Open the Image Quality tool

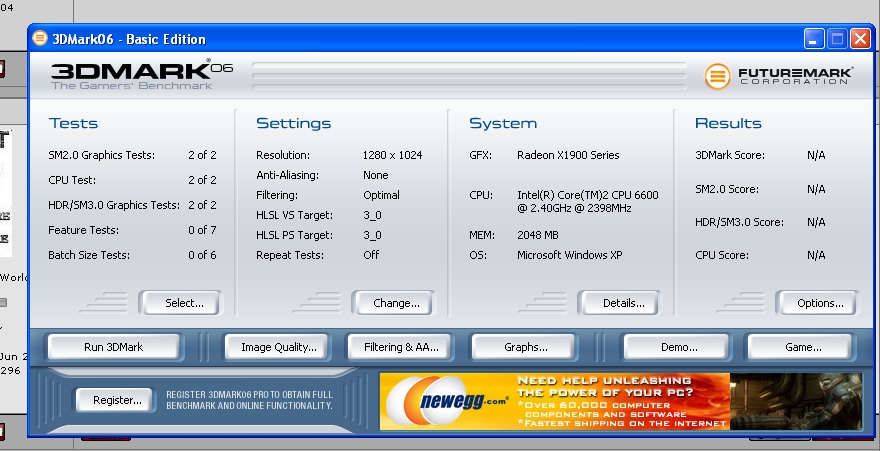277,347
